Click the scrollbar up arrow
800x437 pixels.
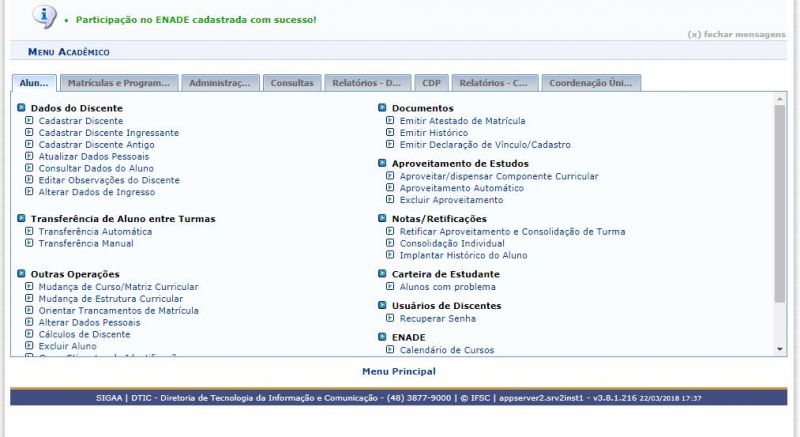click(781, 99)
